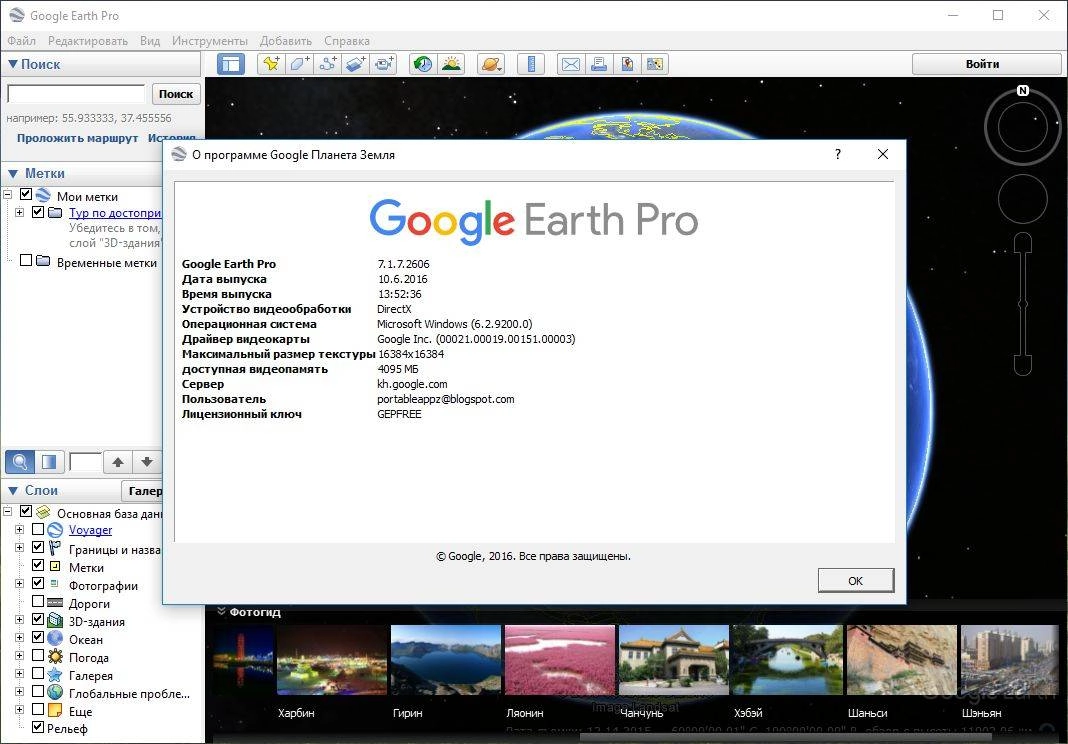Expand the Voyager layer node

(x=19, y=529)
